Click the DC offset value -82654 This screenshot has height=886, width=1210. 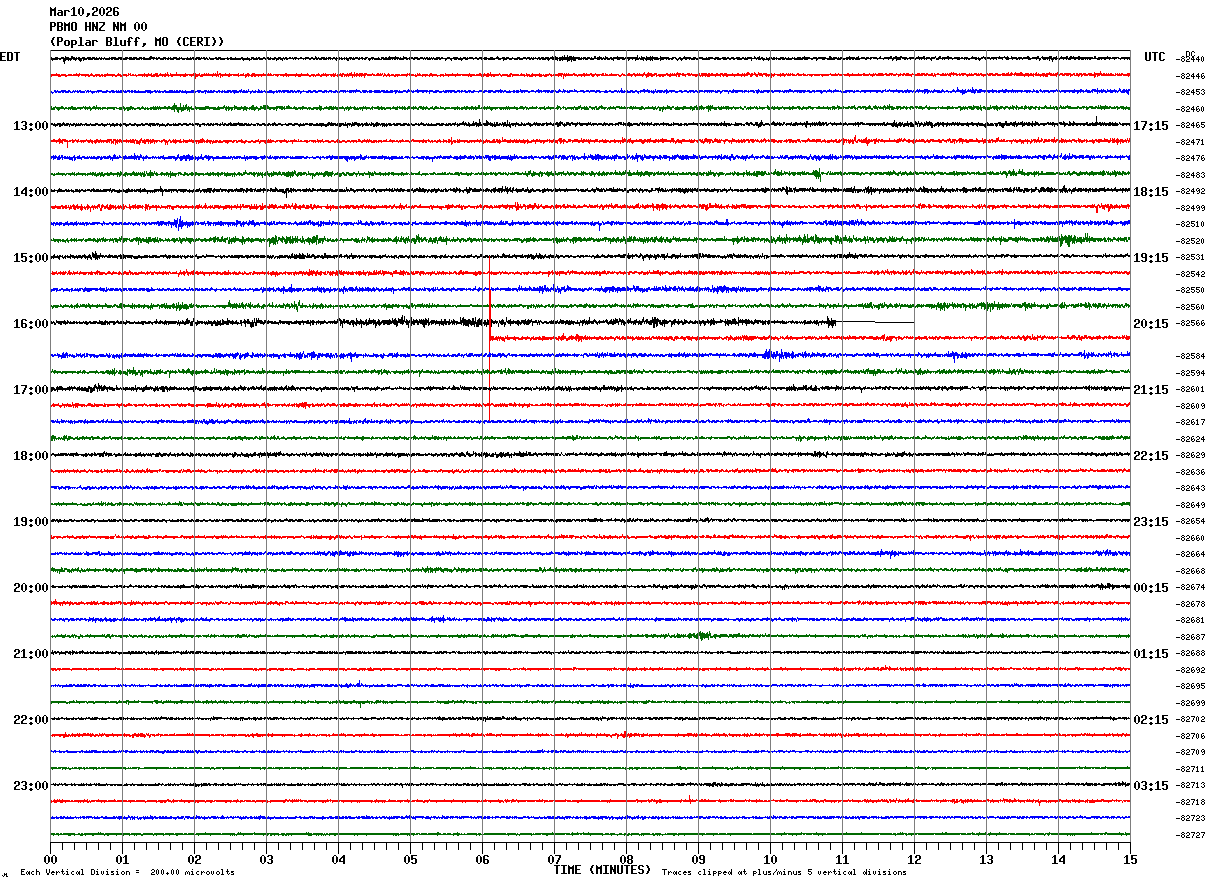pyautogui.click(x=1191, y=521)
